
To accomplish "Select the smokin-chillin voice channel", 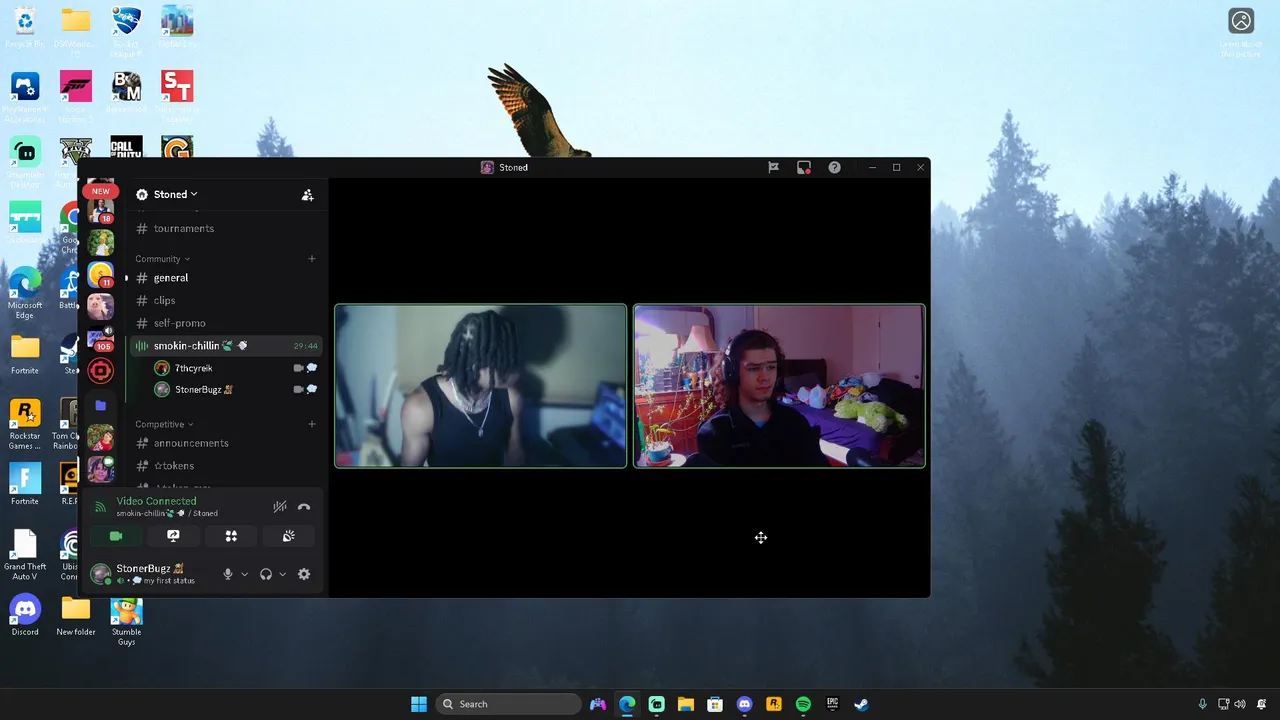I will pos(224,346).
